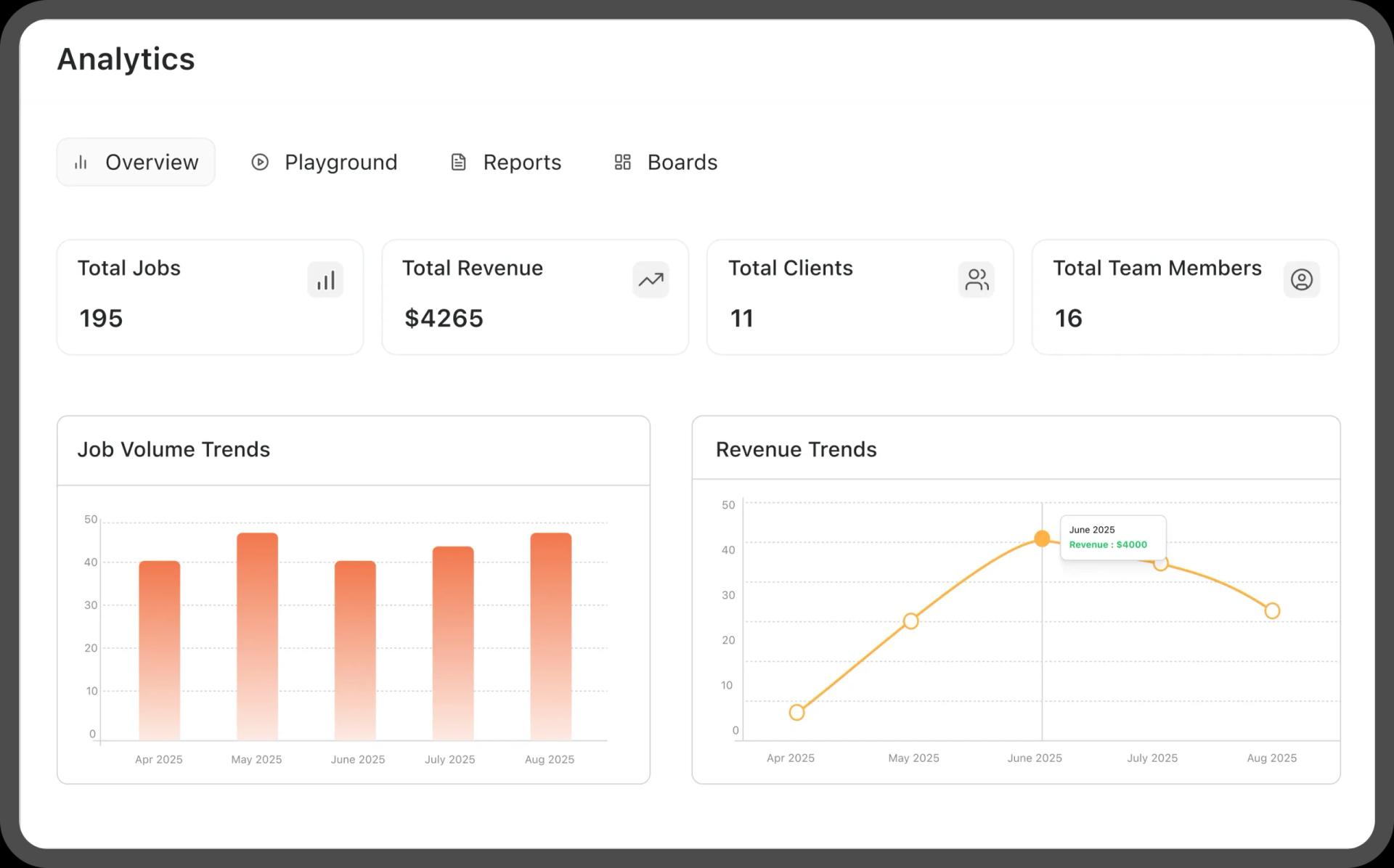The image size is (1394, 868).
Task: Click the play icon next to Playground
Action: [260, 162]
